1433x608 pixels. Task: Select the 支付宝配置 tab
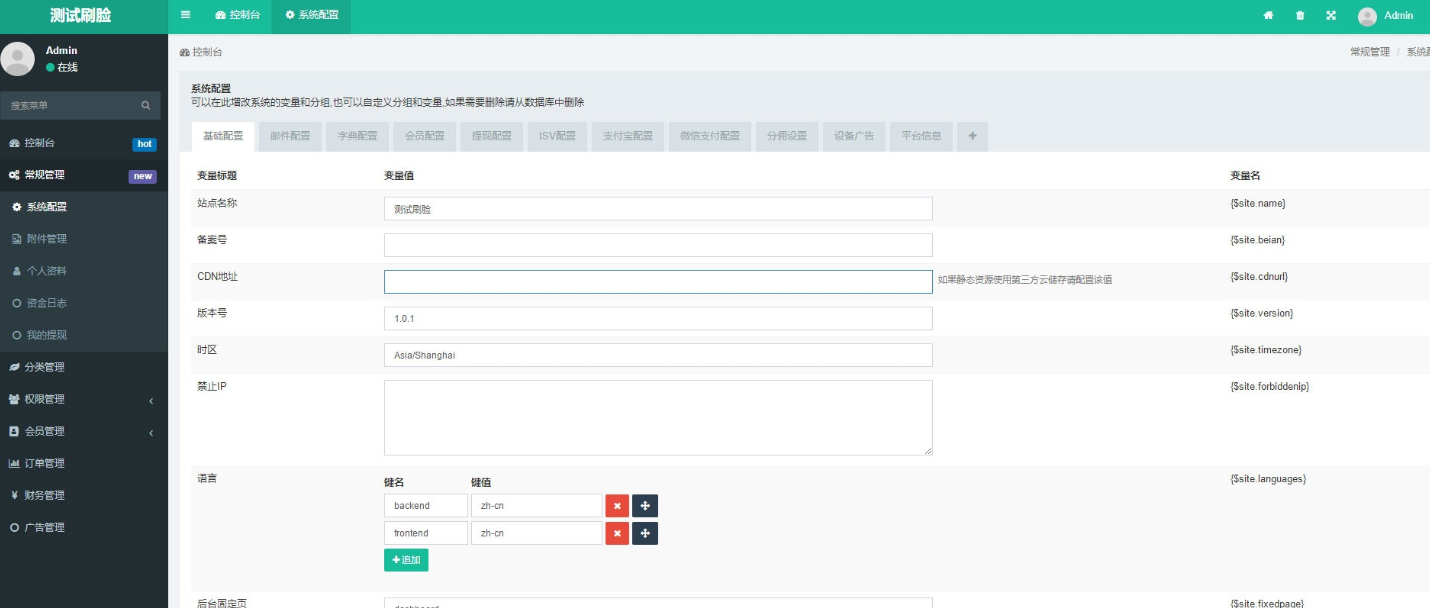point(627,136)
